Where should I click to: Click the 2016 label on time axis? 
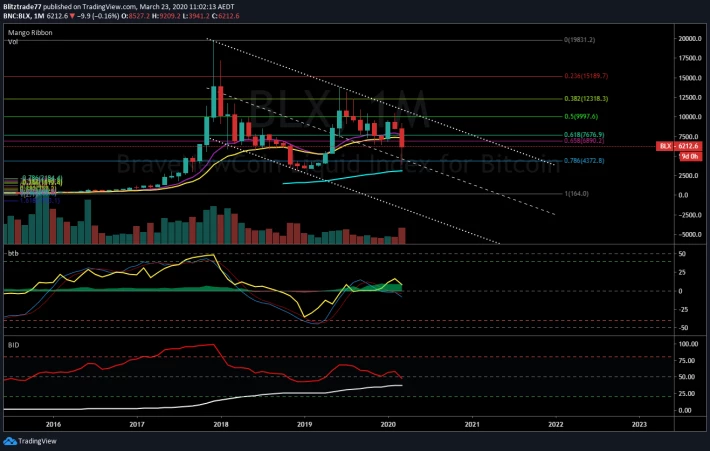coord(53,424)
